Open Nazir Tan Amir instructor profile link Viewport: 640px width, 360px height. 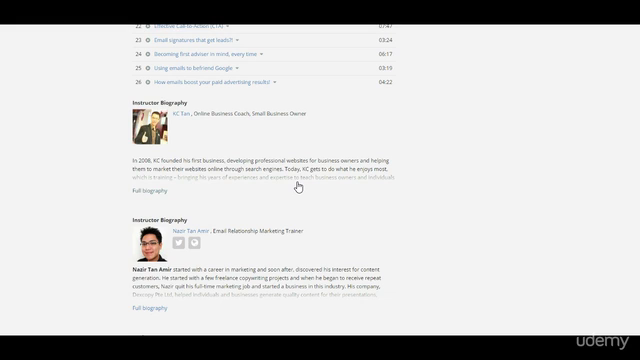pyautogui.click(x=191, y=231)
